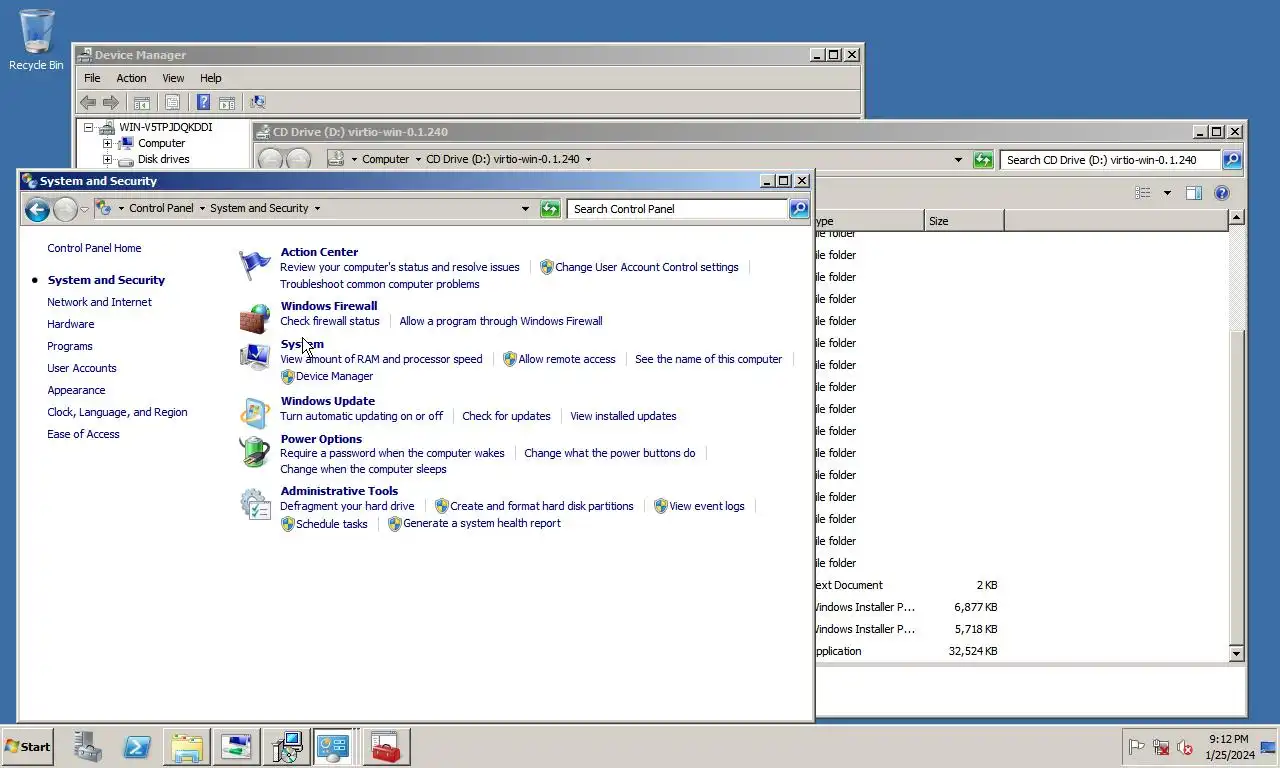Click Check firewall status link
Viewport: 1280px width, 768px height.
pyautogui.click(x=330, y=321)
